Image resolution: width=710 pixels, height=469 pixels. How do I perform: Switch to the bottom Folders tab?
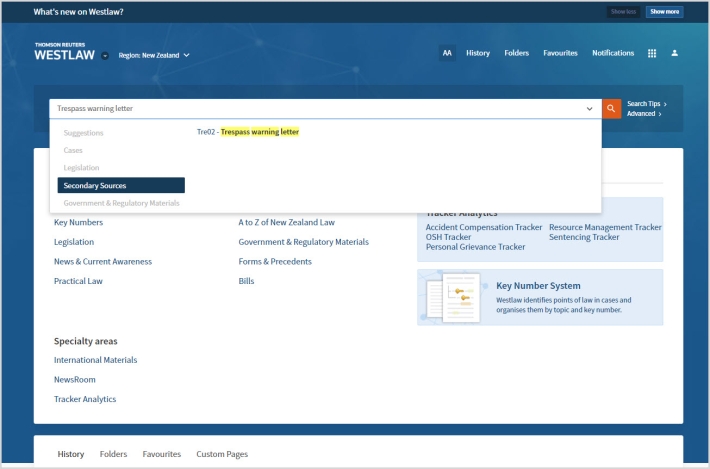point(113,454)
